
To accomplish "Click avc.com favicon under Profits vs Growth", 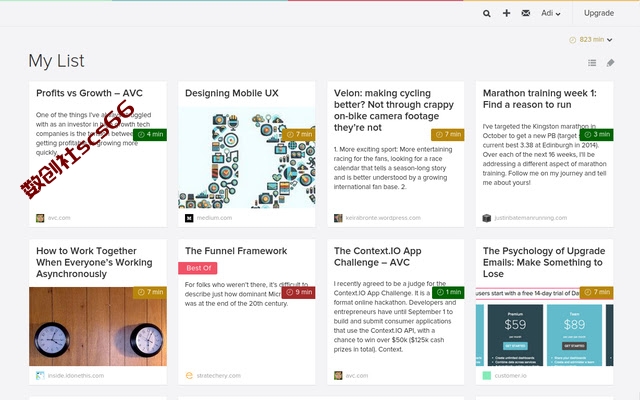I will [x=40, y=218].
